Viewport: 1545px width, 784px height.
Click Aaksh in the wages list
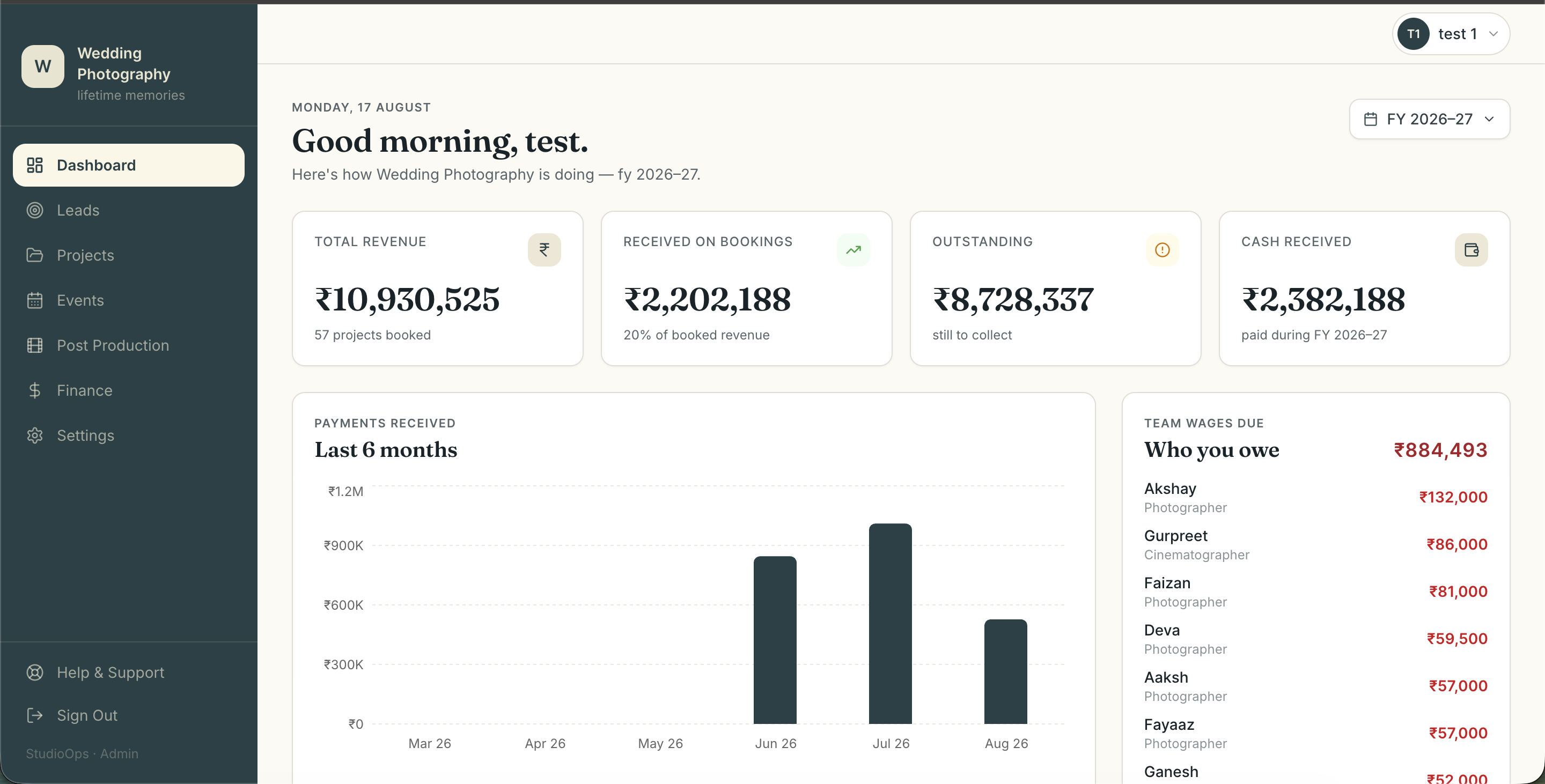coord(1165,677)
